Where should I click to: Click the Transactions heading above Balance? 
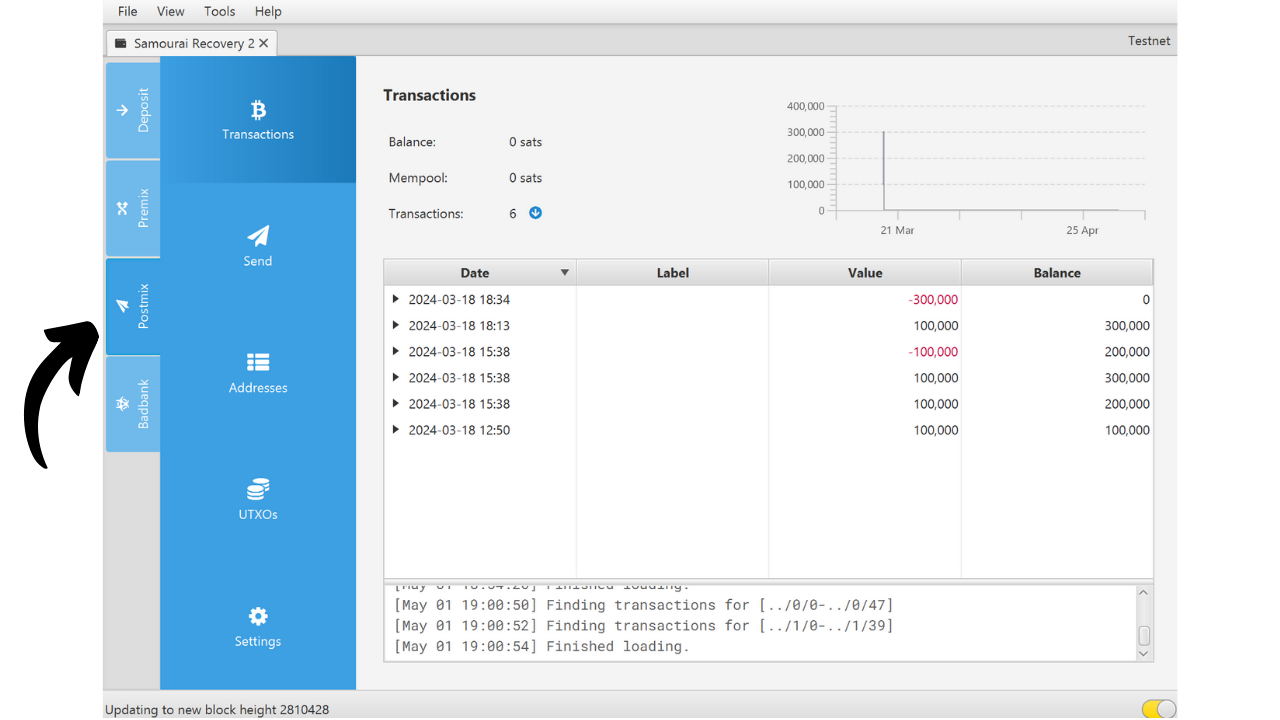click(429, 95)
